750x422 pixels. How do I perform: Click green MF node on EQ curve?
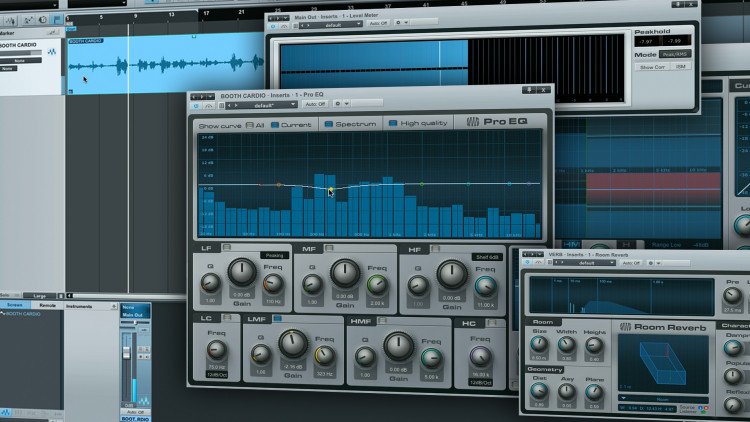point(421,184)
